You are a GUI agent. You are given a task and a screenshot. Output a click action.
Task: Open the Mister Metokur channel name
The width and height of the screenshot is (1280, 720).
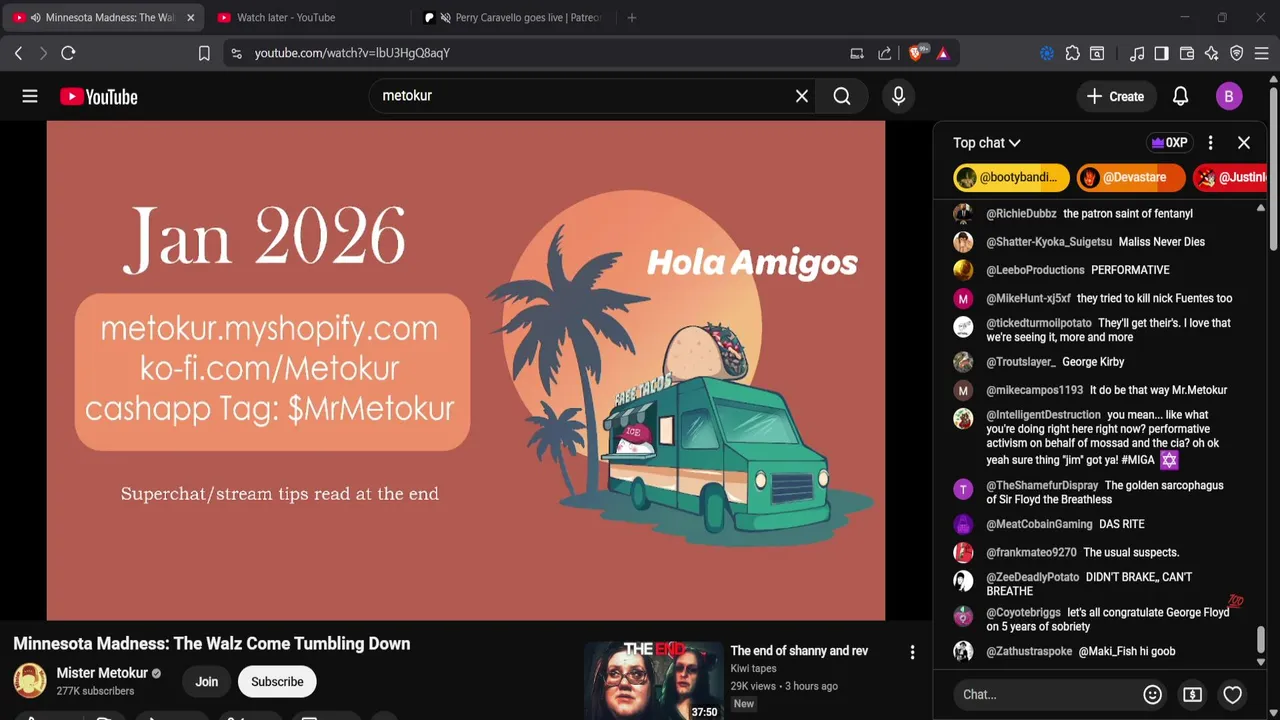pyautogui.click(x=102, y=673)
